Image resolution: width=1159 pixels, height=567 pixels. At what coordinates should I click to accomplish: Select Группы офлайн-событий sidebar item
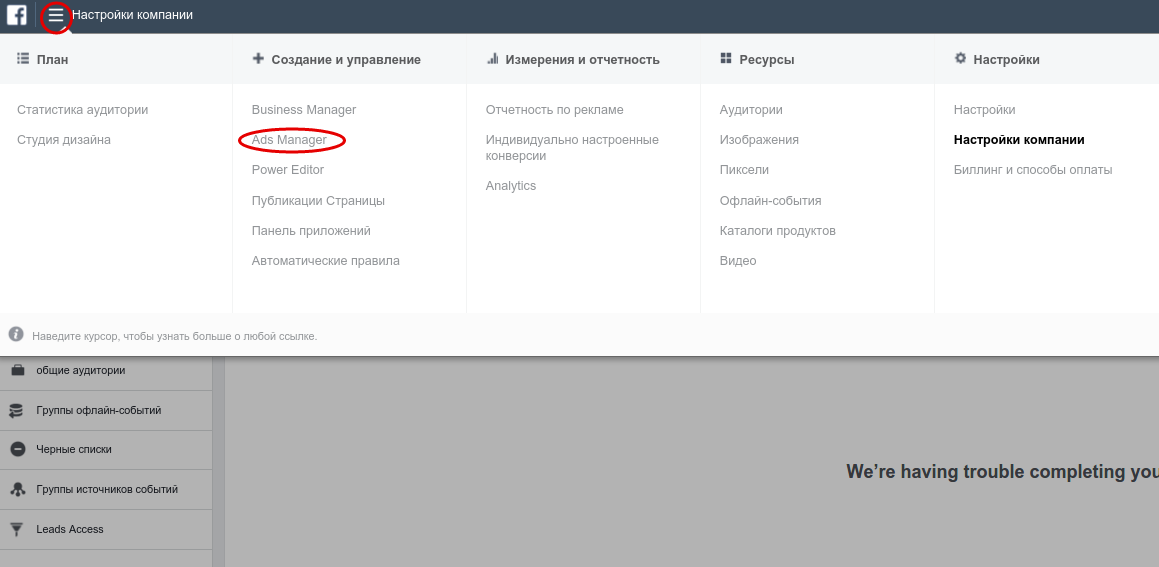pos(106,410)
